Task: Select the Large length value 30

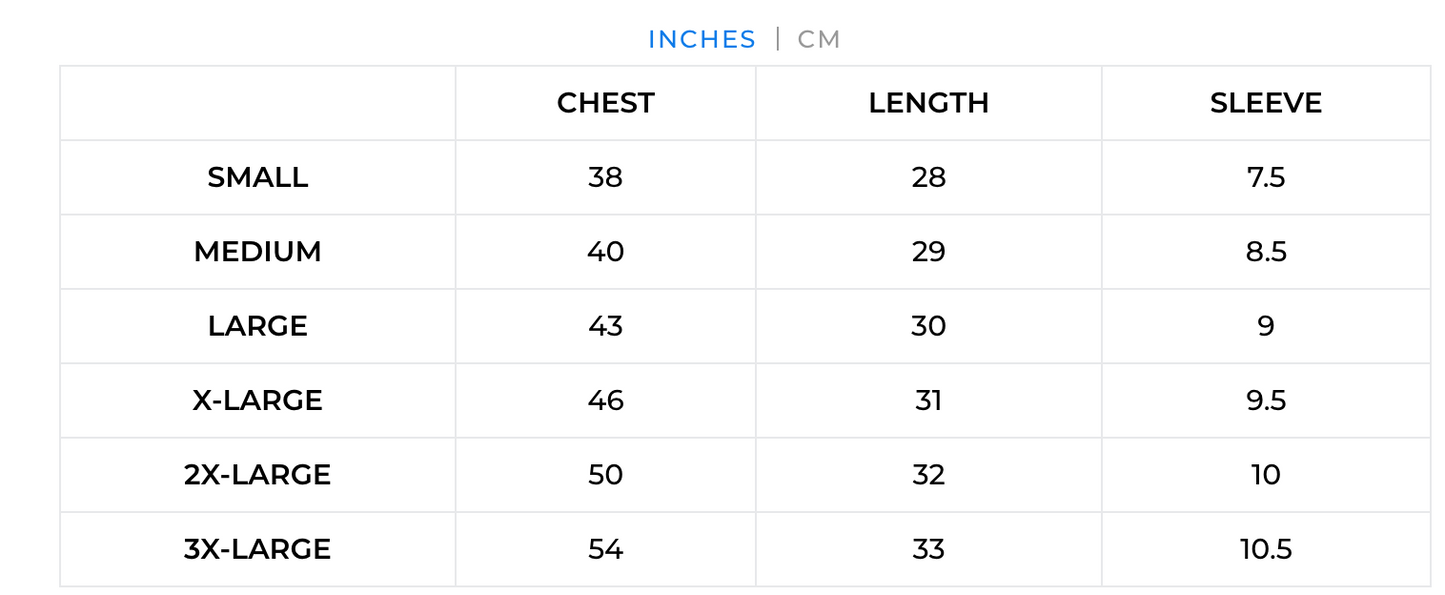Action: (x=928, y=326)
